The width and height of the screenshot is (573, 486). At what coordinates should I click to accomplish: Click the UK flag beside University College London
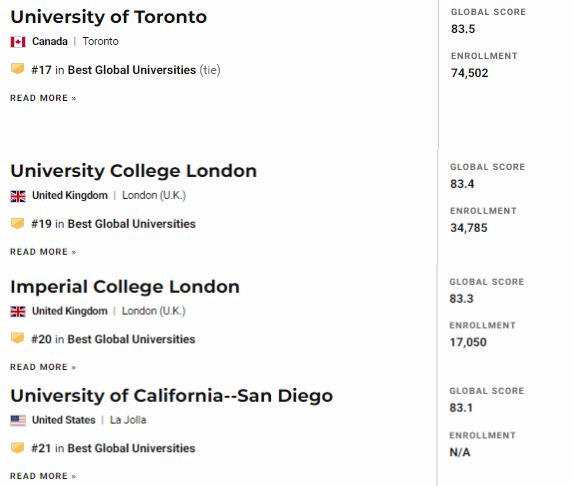18,196
